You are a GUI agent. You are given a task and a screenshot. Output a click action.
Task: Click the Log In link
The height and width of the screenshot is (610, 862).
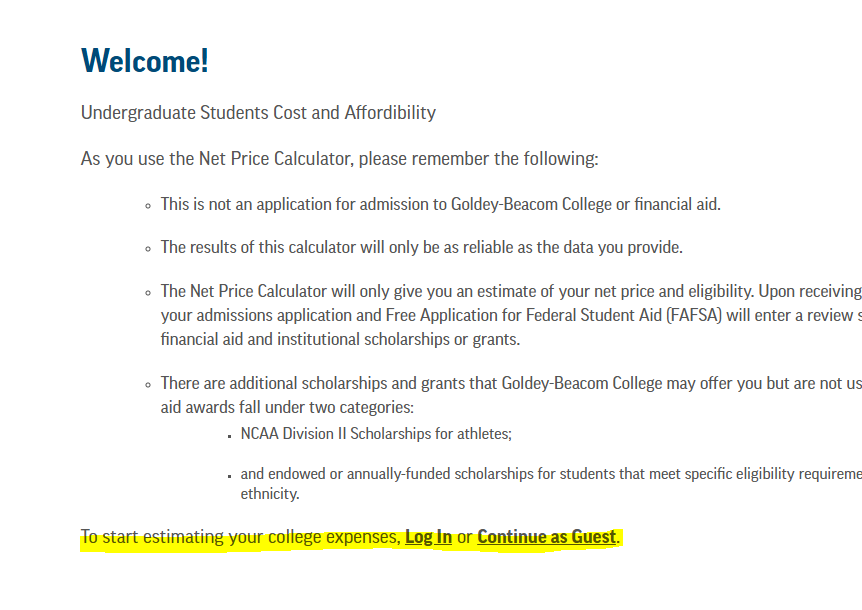pos(428,537)
